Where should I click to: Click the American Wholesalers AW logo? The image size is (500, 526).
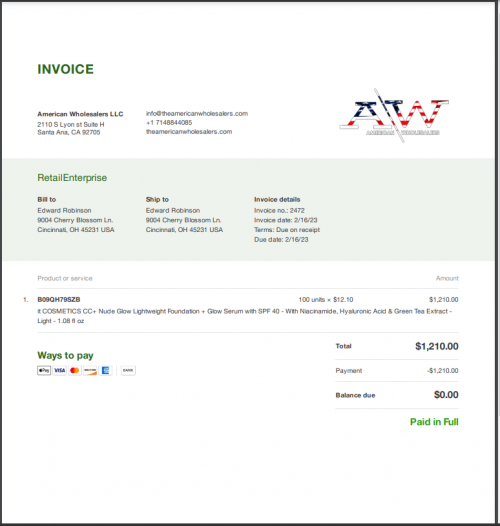tap(394, 115)
